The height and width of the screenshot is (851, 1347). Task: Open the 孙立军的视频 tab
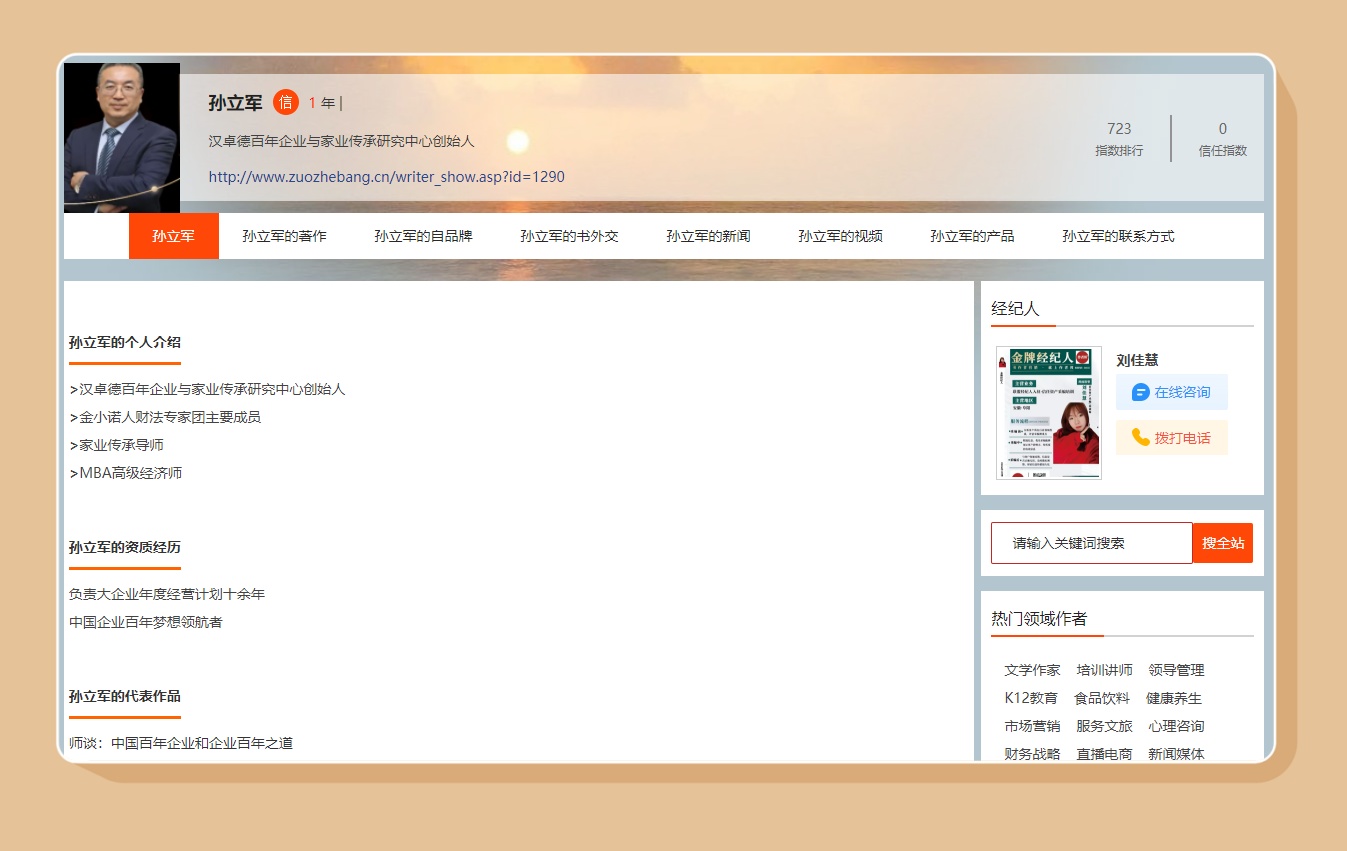840,236
